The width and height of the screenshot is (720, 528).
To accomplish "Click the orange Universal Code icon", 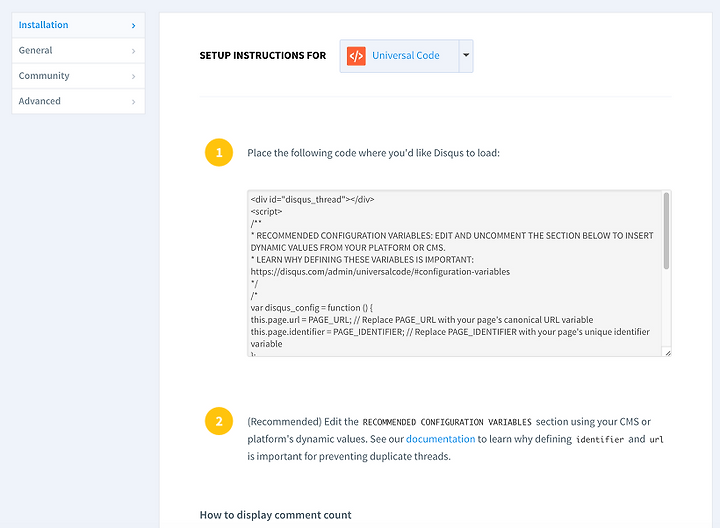I will (356, 56).
